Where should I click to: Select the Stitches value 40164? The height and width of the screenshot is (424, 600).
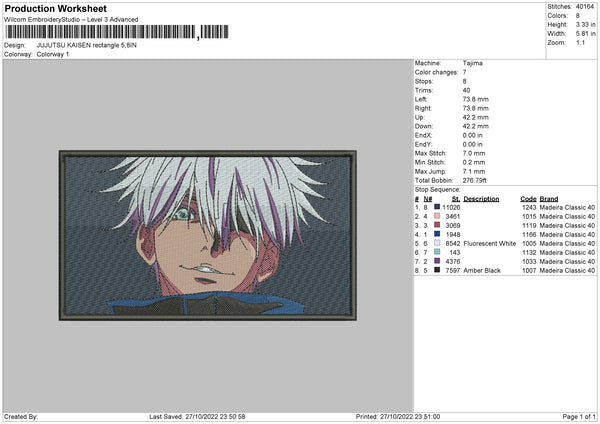coord(584,9)
